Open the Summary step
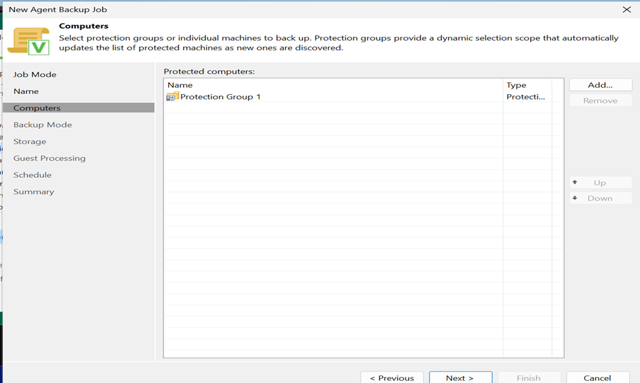 click(33, 192)
